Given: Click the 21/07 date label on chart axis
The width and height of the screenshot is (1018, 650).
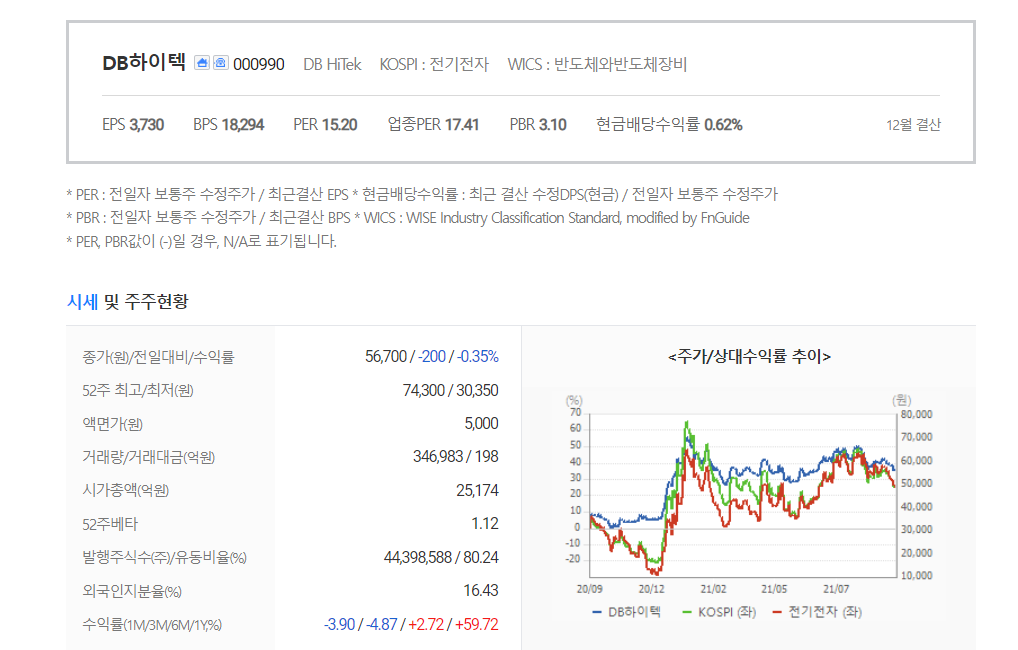Looking at the screenshot, I should (836, 589).
